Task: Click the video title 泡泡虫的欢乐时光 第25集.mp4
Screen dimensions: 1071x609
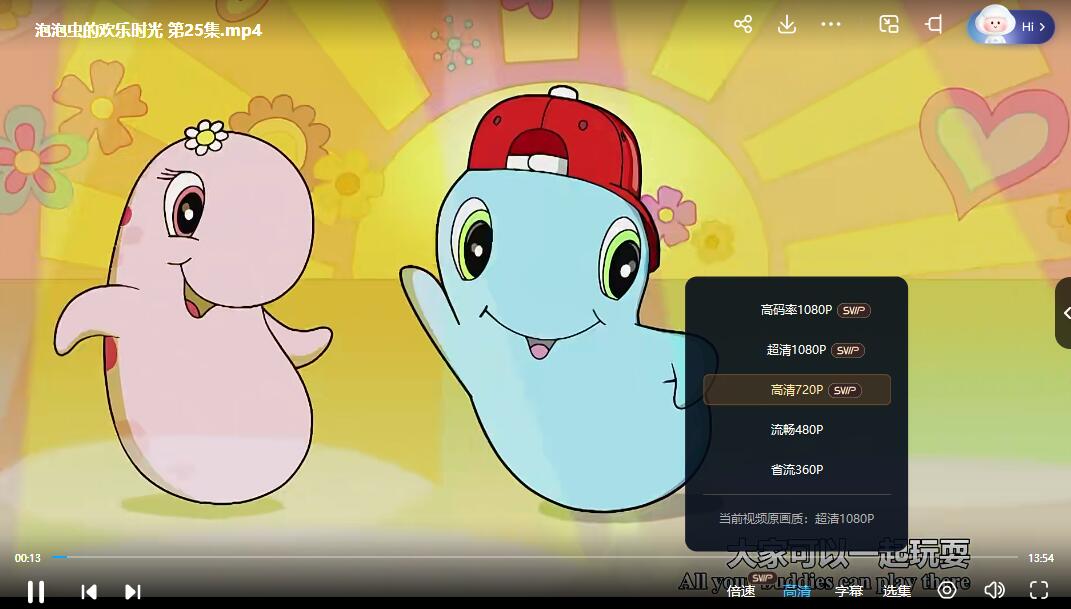Action: click(x=148, y=30)
